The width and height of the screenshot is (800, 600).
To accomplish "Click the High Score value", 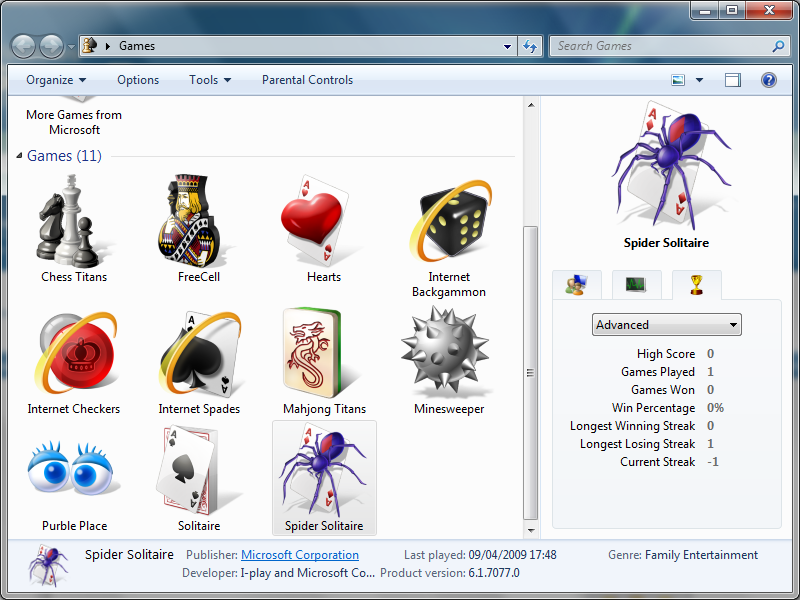I will click(x=710, y=354).
